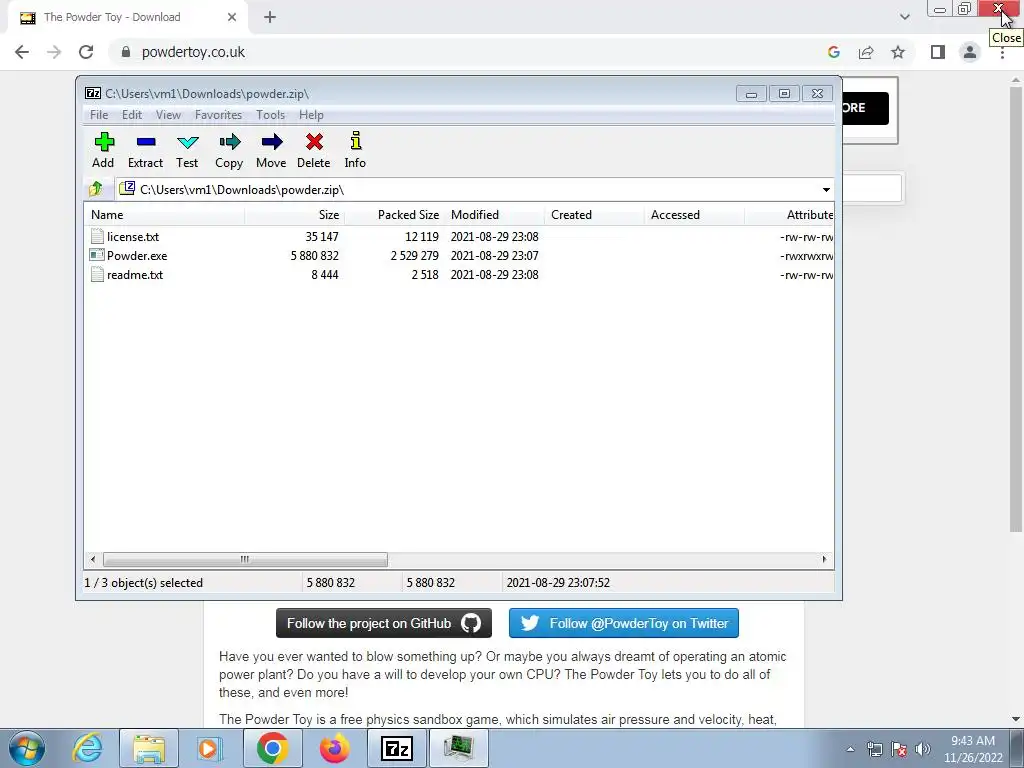
Task: Go back in Chrome
Action: click(22, 52)
